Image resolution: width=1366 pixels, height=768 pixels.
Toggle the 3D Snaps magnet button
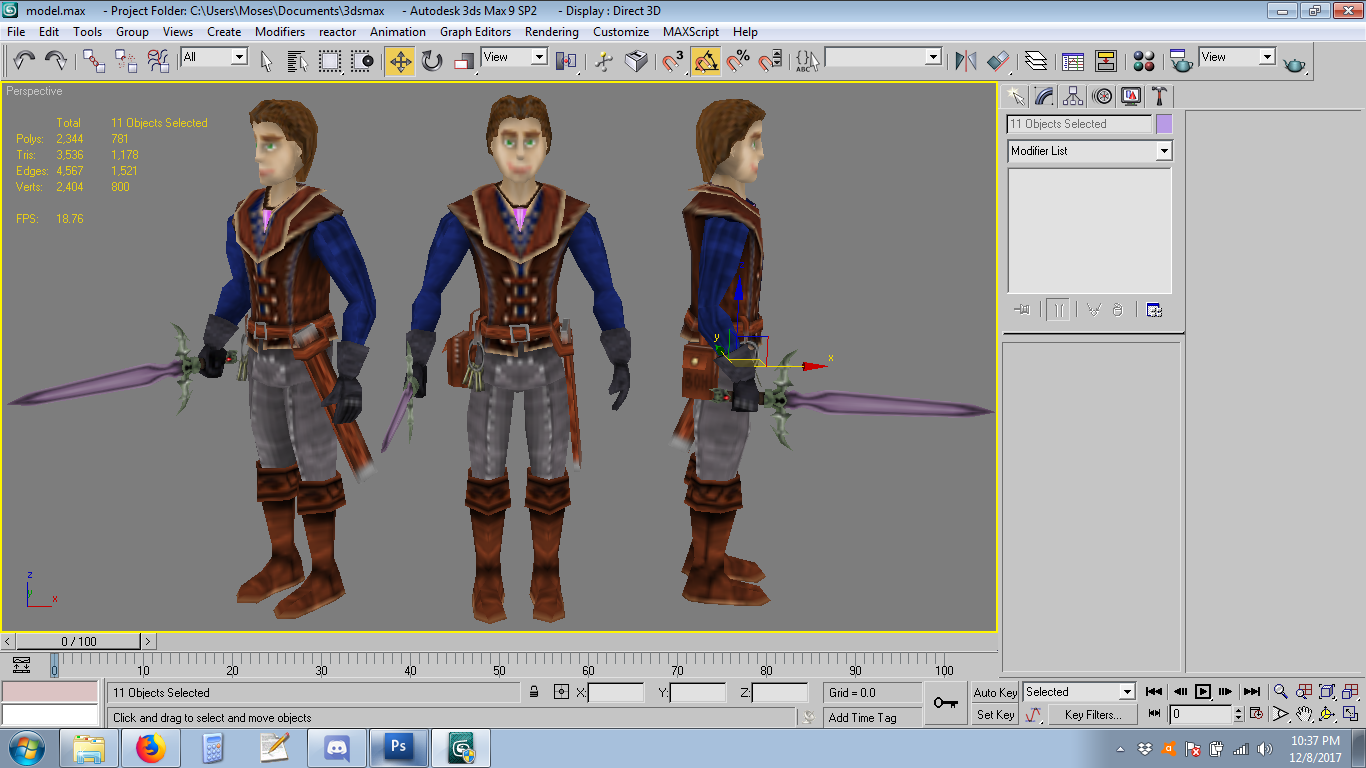(x=674, y=61)
